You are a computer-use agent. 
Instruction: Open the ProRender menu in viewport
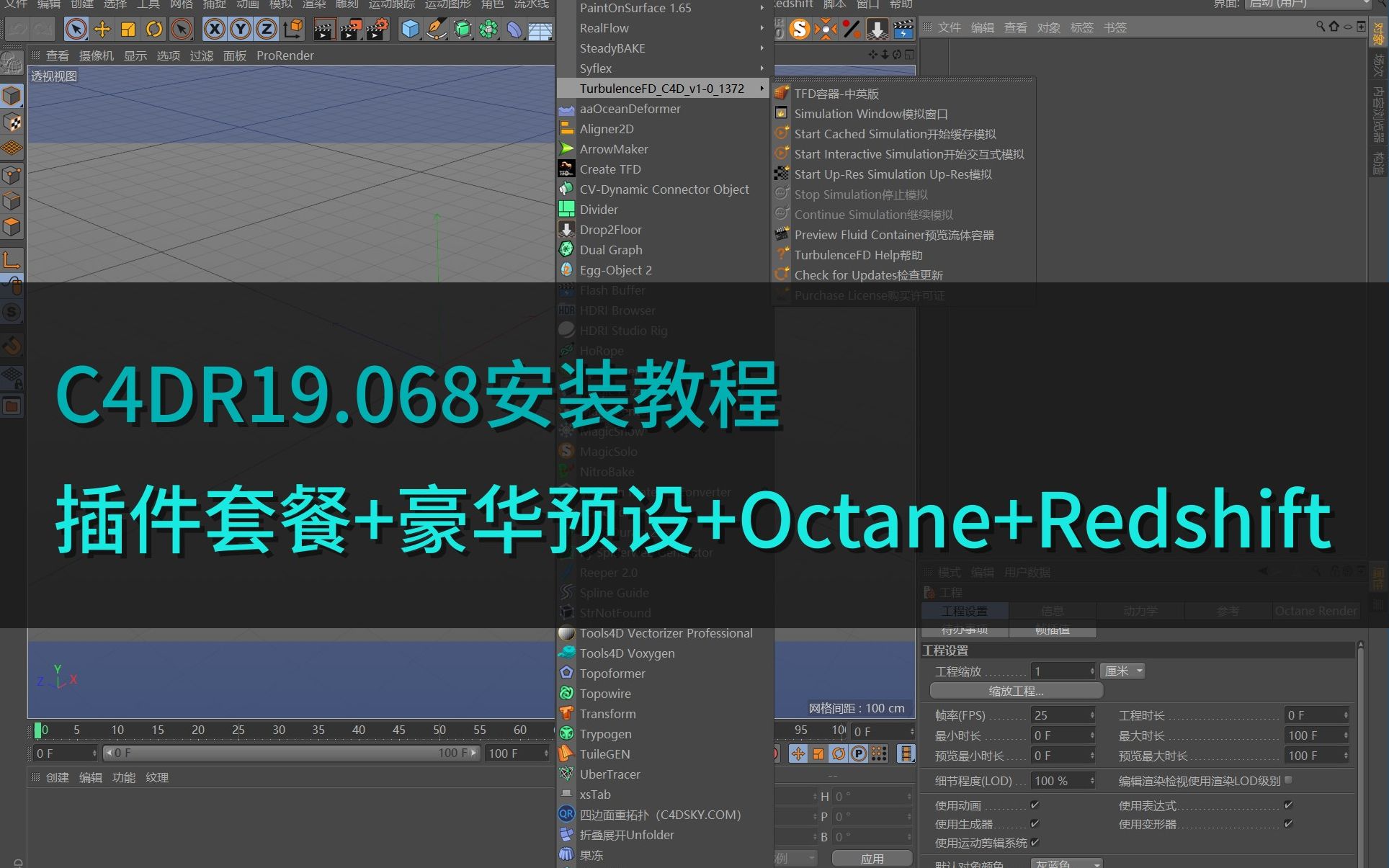tap(285, 55)
